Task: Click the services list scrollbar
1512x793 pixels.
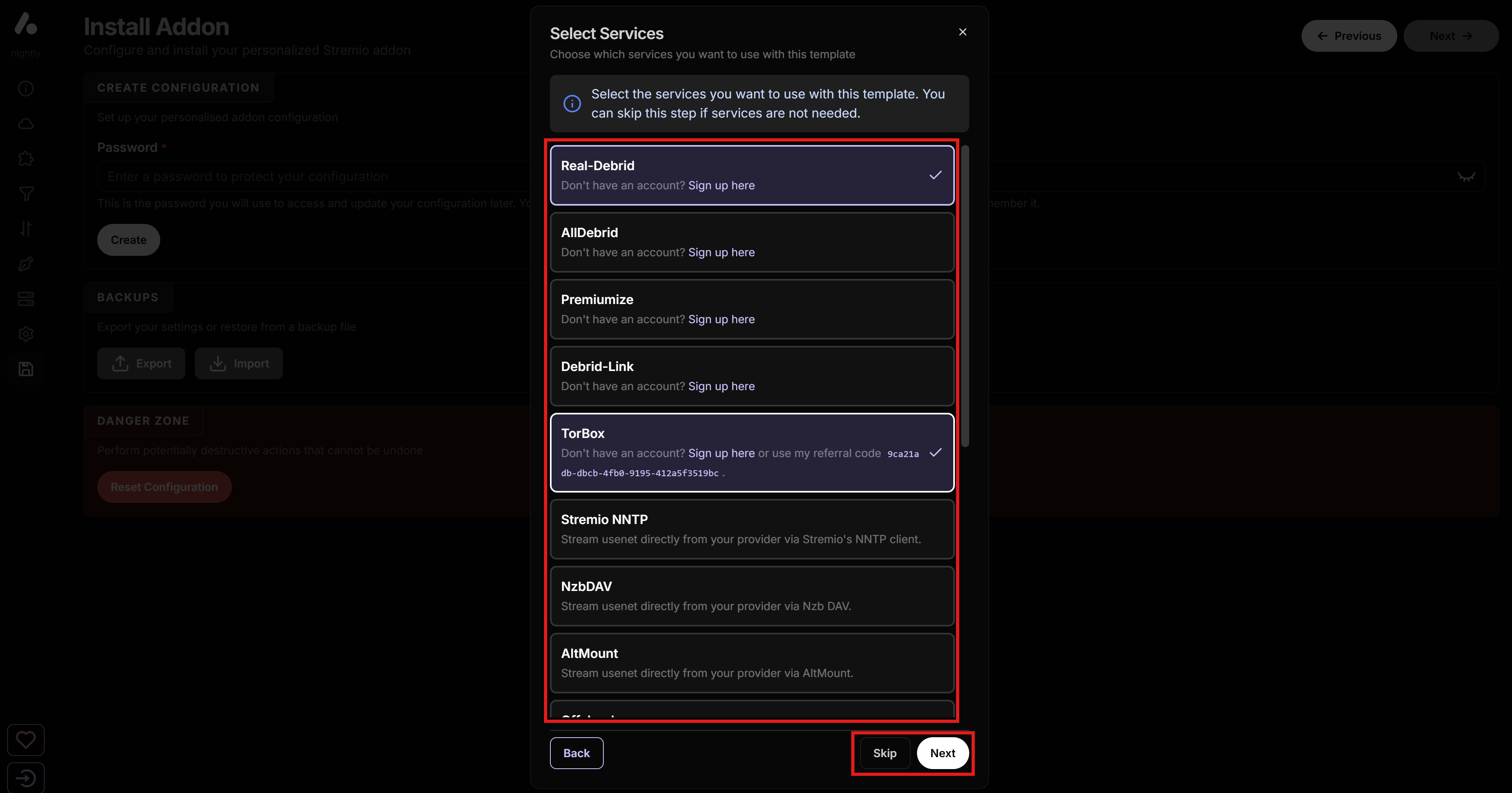Action: click(x=965, y=296)
